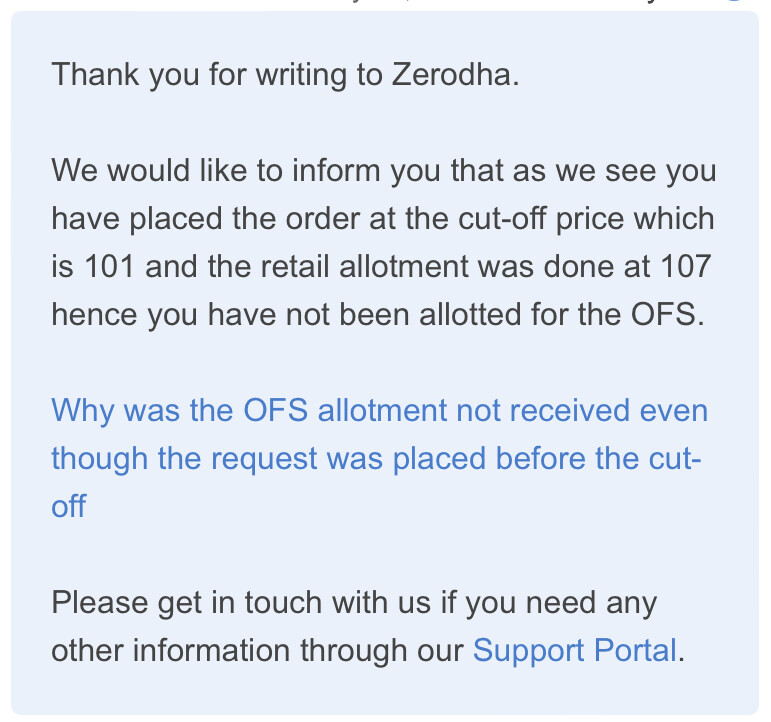
Task: Click the words 'retail allotment' in message
Action: 364,267
